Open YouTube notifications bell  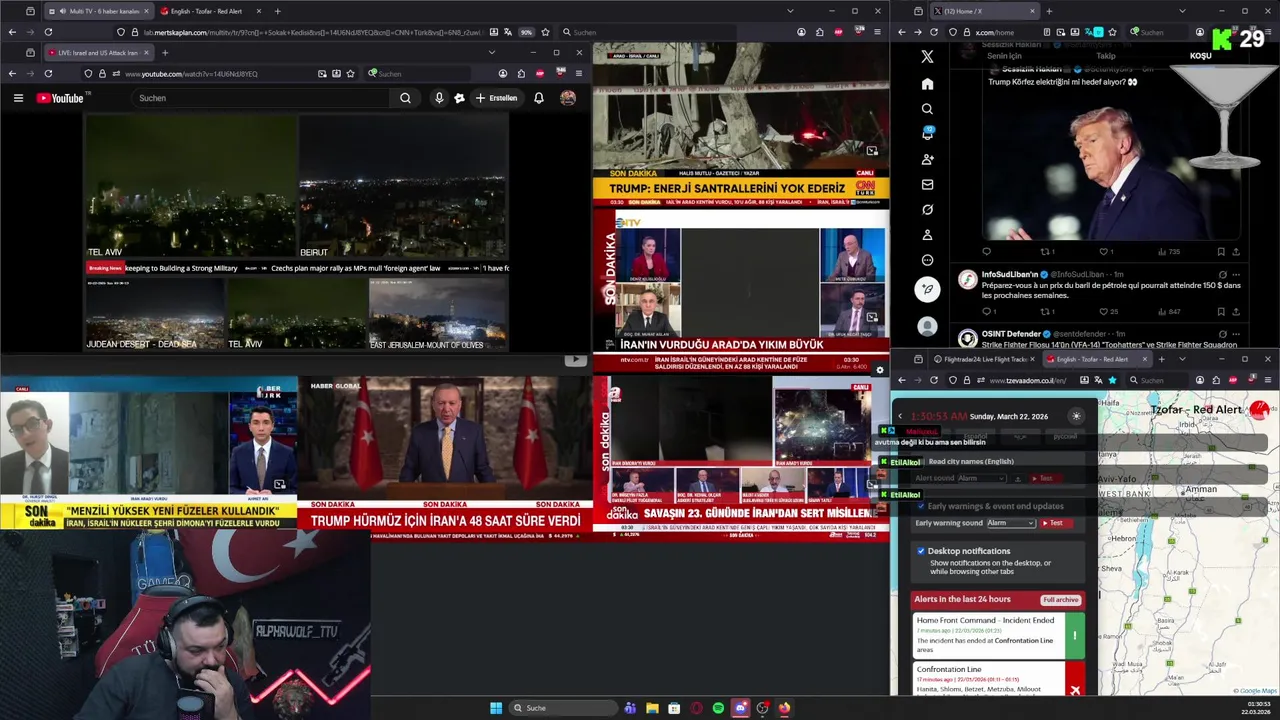pos(539,98)
